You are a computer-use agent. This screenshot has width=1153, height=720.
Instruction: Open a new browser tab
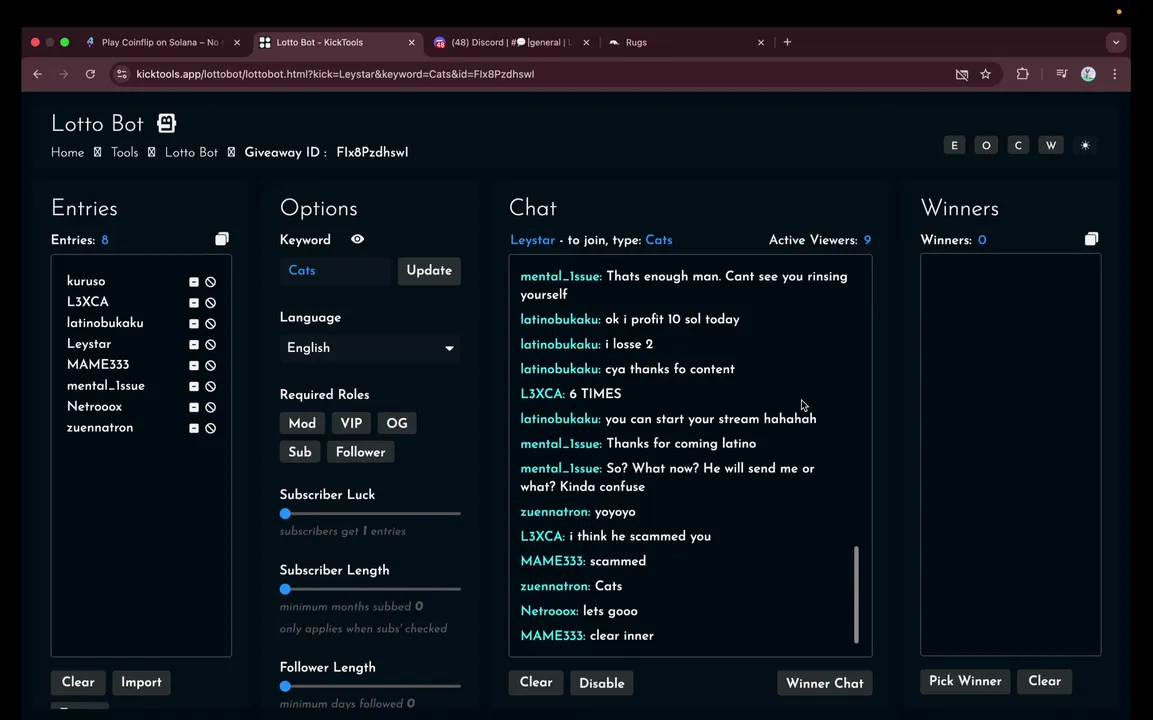pyautogui.click(x=788, y=43)
